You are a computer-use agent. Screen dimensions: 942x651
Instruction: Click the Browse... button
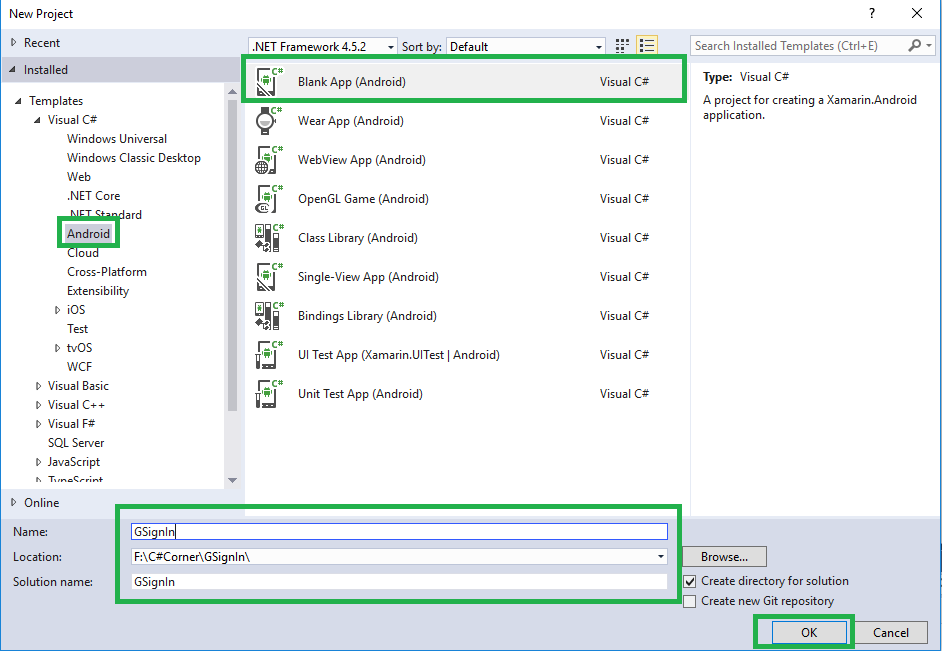[x=724, y=557]
